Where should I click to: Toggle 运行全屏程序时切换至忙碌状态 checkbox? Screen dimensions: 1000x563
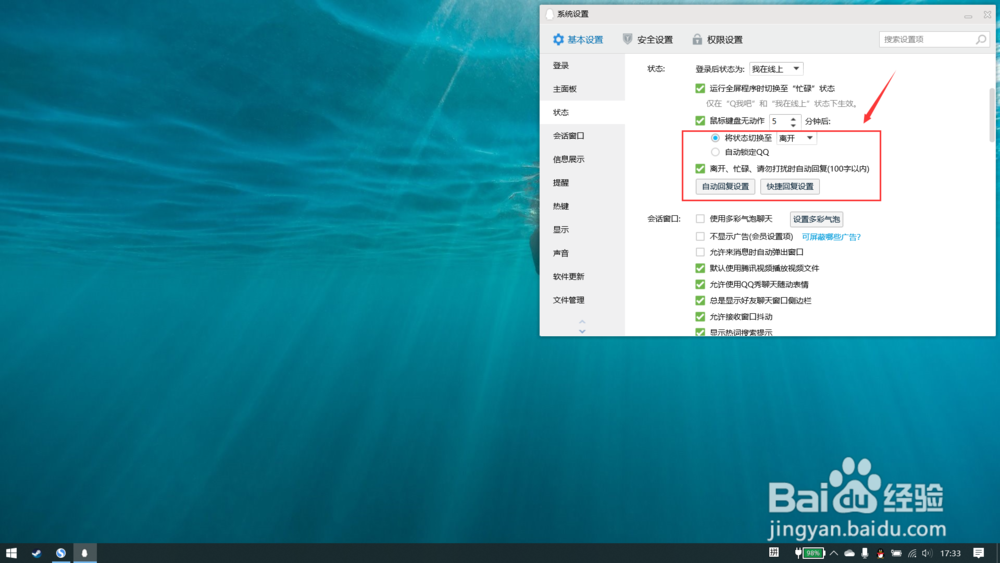click(x=700, y=89)
